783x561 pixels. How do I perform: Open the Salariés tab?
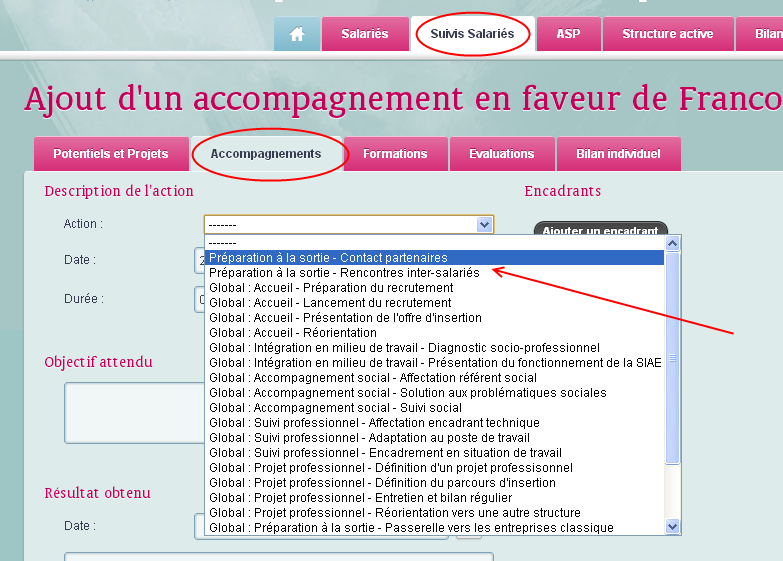[364, 34]
